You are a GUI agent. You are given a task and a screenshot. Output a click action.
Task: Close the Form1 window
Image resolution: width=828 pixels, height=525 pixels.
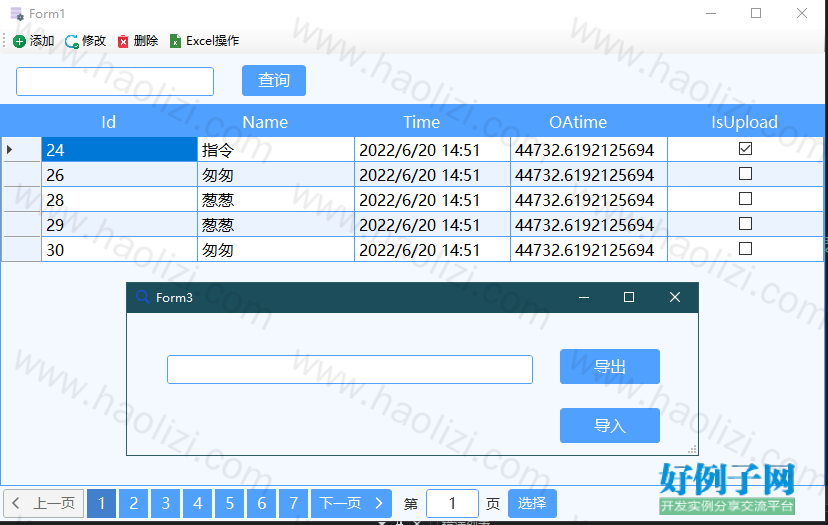tap(802, 13)
